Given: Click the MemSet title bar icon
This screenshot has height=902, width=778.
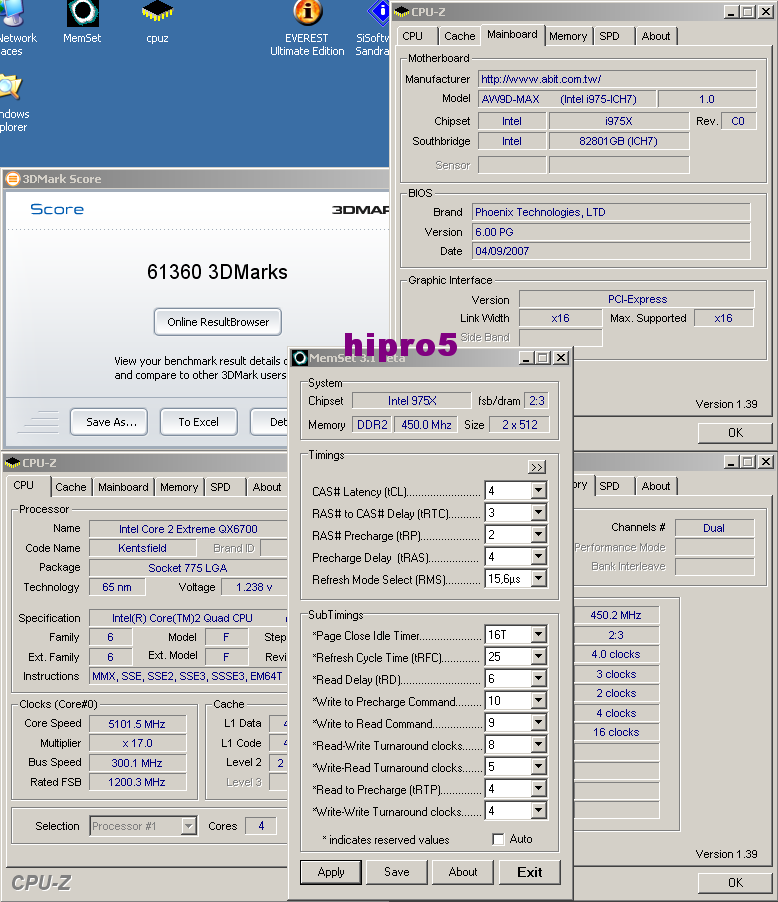Looking at the screenshot, I should point(300,358).
